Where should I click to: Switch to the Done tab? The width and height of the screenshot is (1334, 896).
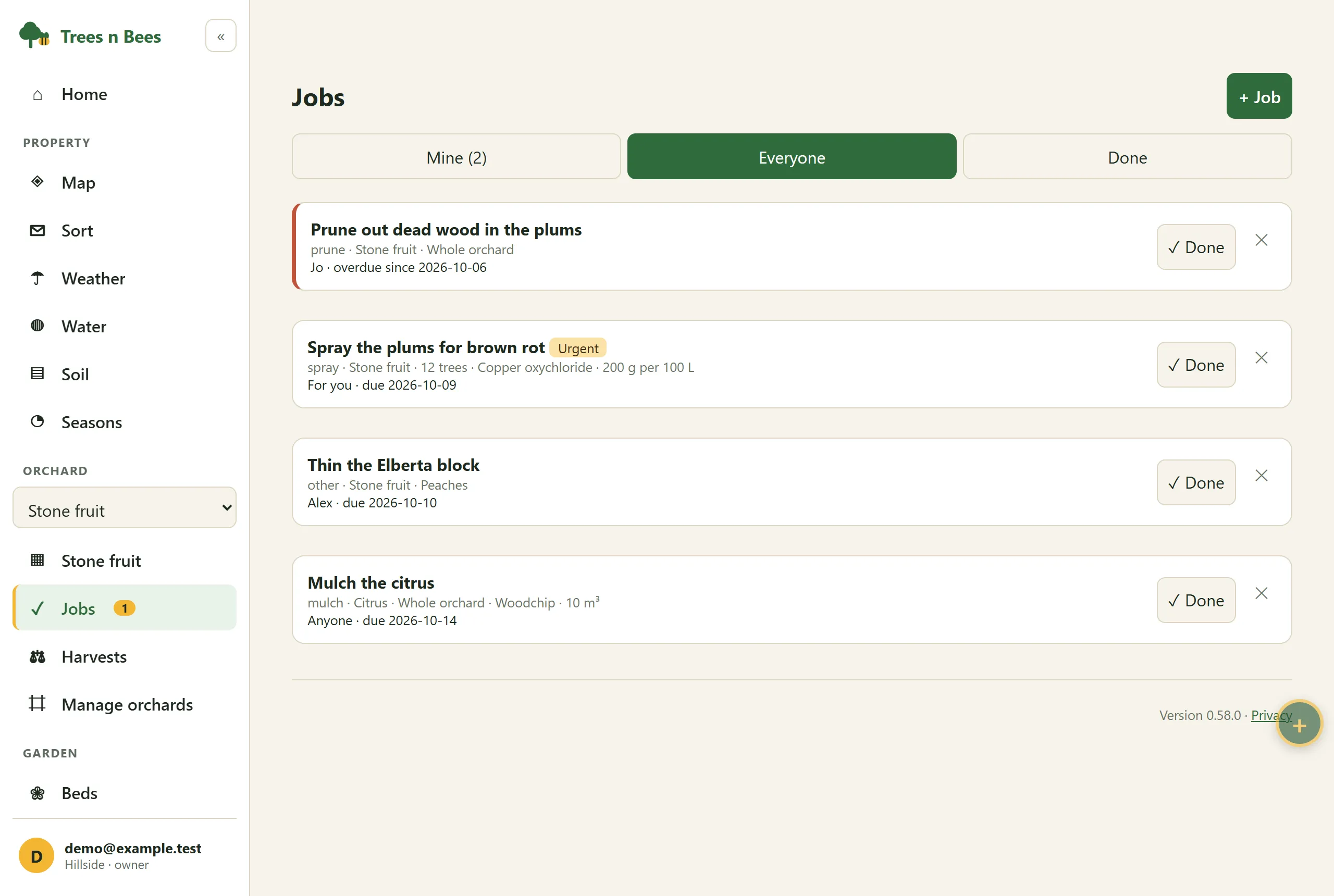tap(1127, 157)
